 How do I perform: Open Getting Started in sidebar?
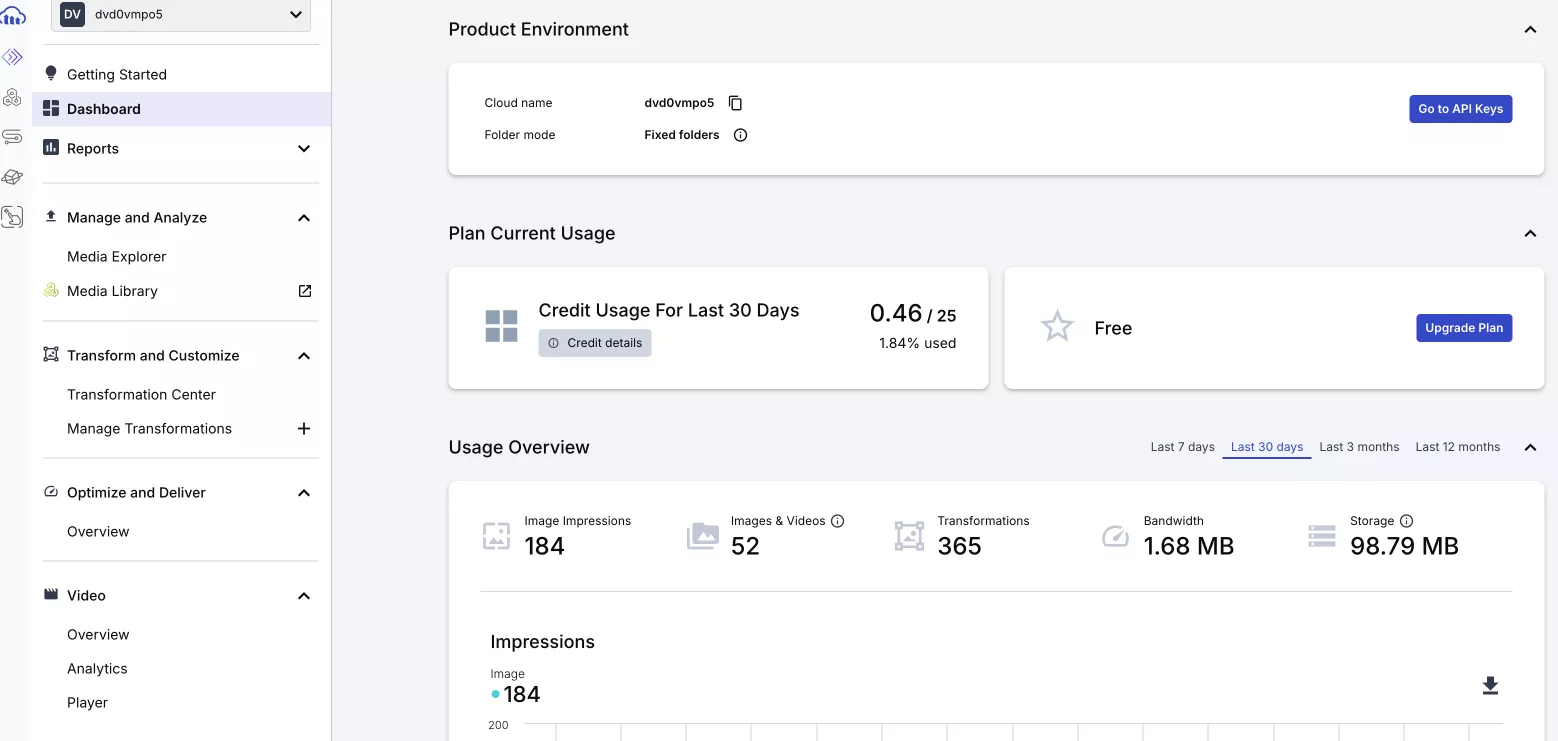(x=116, y=74)
